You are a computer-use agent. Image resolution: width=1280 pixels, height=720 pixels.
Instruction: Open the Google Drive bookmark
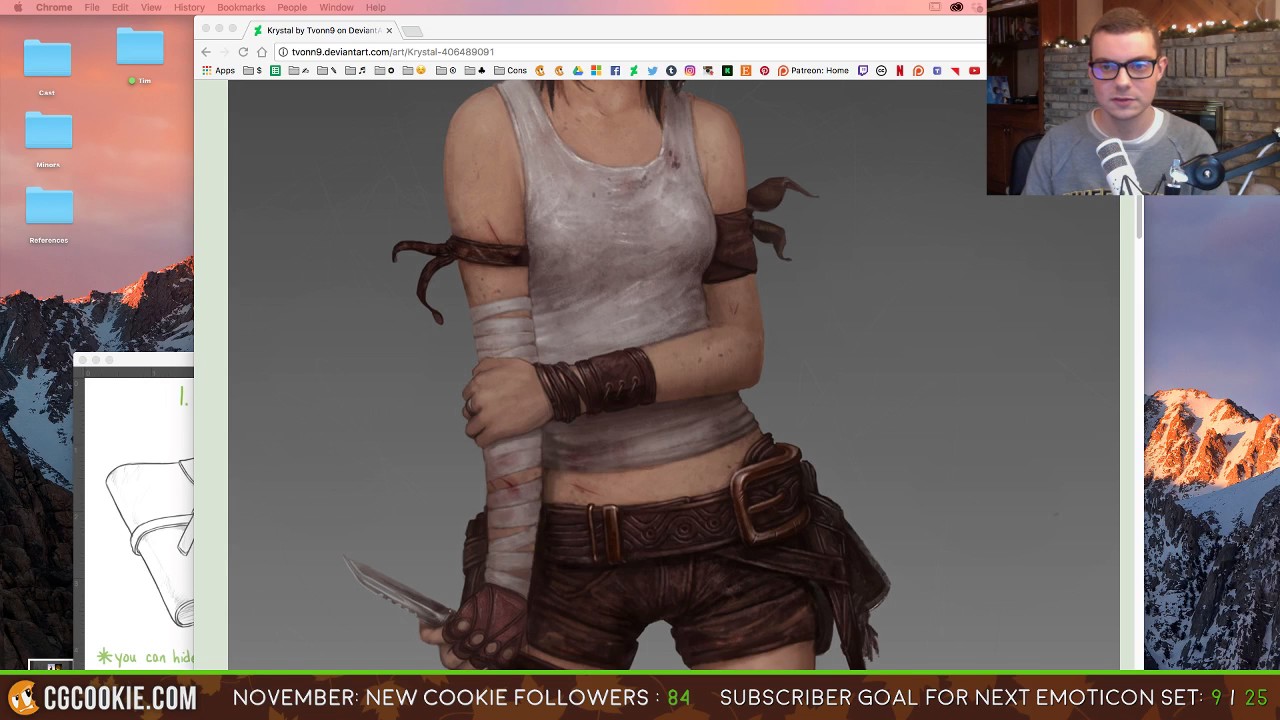[x=578, y=71]
